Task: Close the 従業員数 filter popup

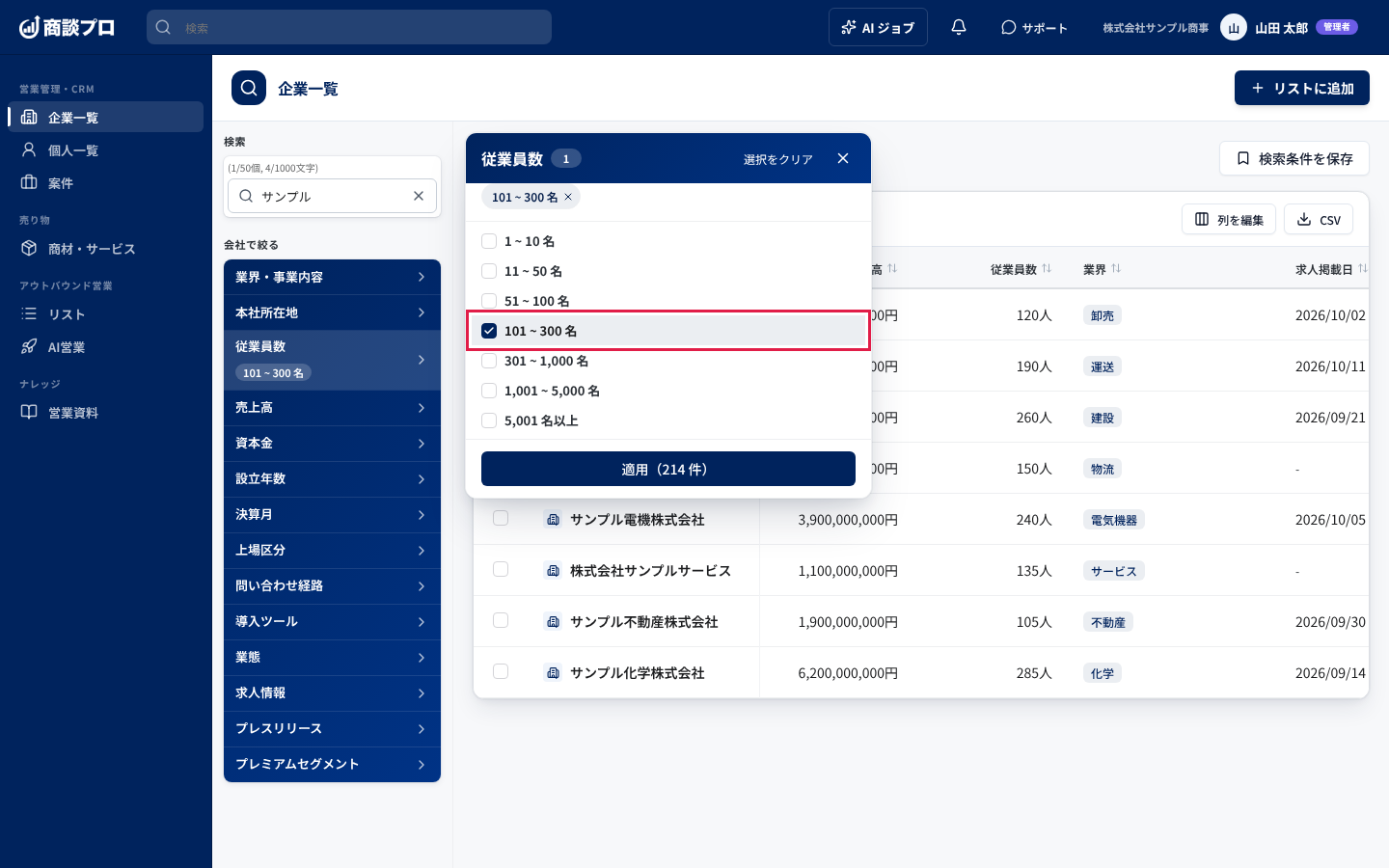Action: point(843,158)
